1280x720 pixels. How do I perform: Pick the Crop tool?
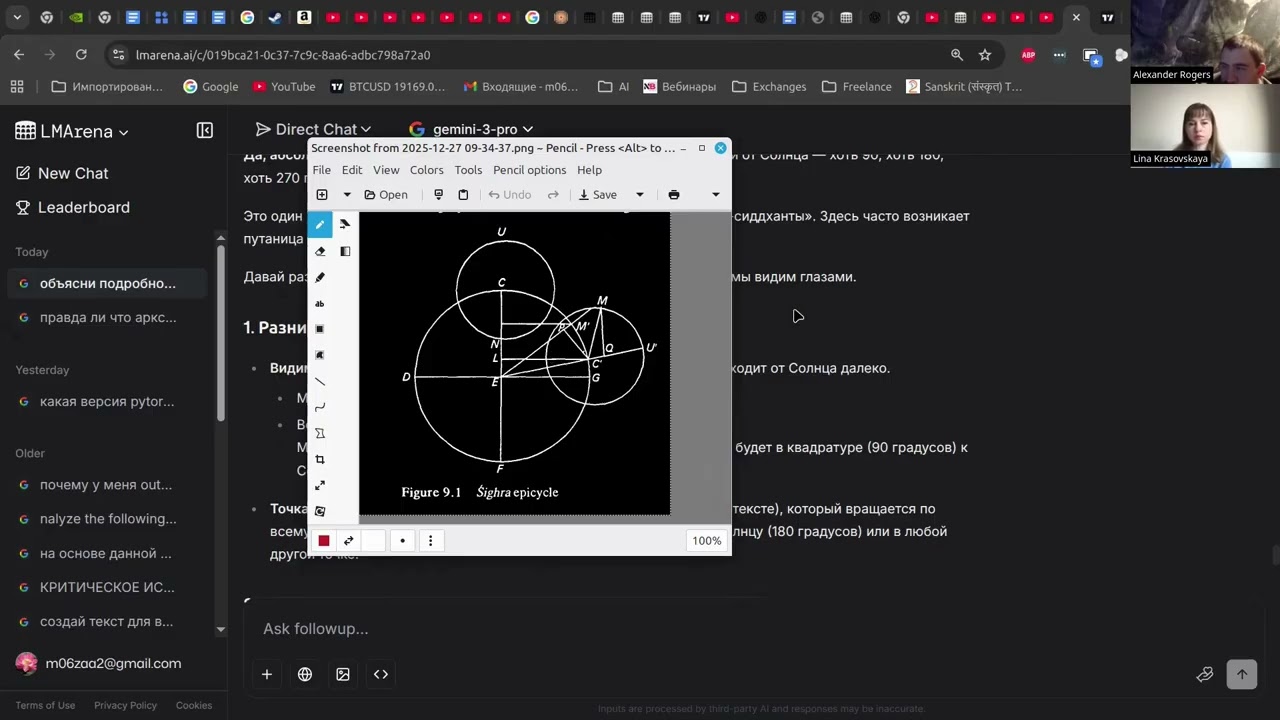320,459
